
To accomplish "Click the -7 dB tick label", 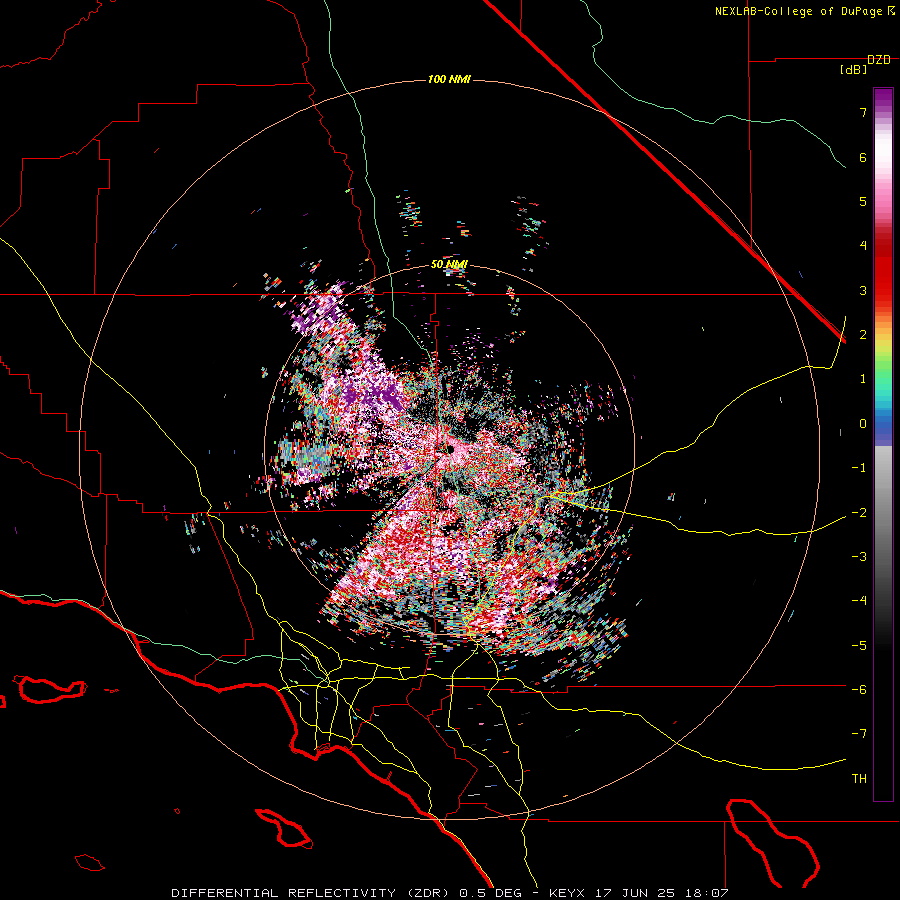I will pos(859,734).
